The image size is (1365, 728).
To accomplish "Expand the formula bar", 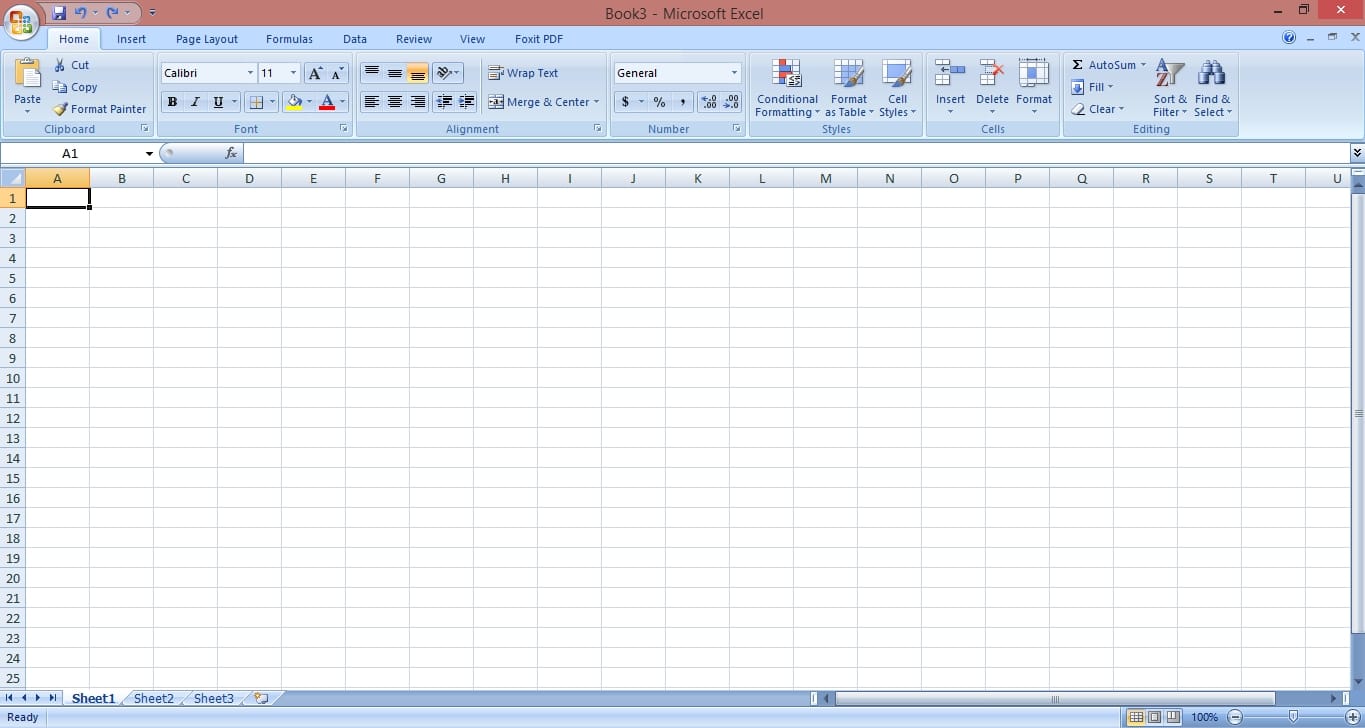I will coord(1357,153).
